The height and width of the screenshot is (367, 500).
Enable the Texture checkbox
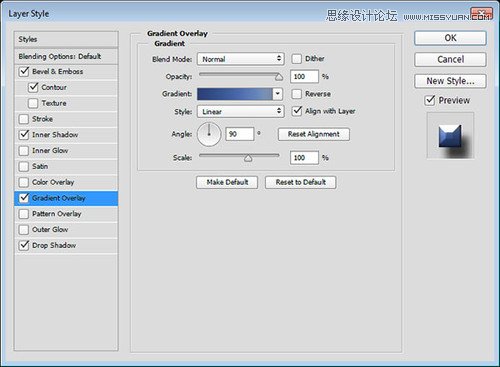33,103
